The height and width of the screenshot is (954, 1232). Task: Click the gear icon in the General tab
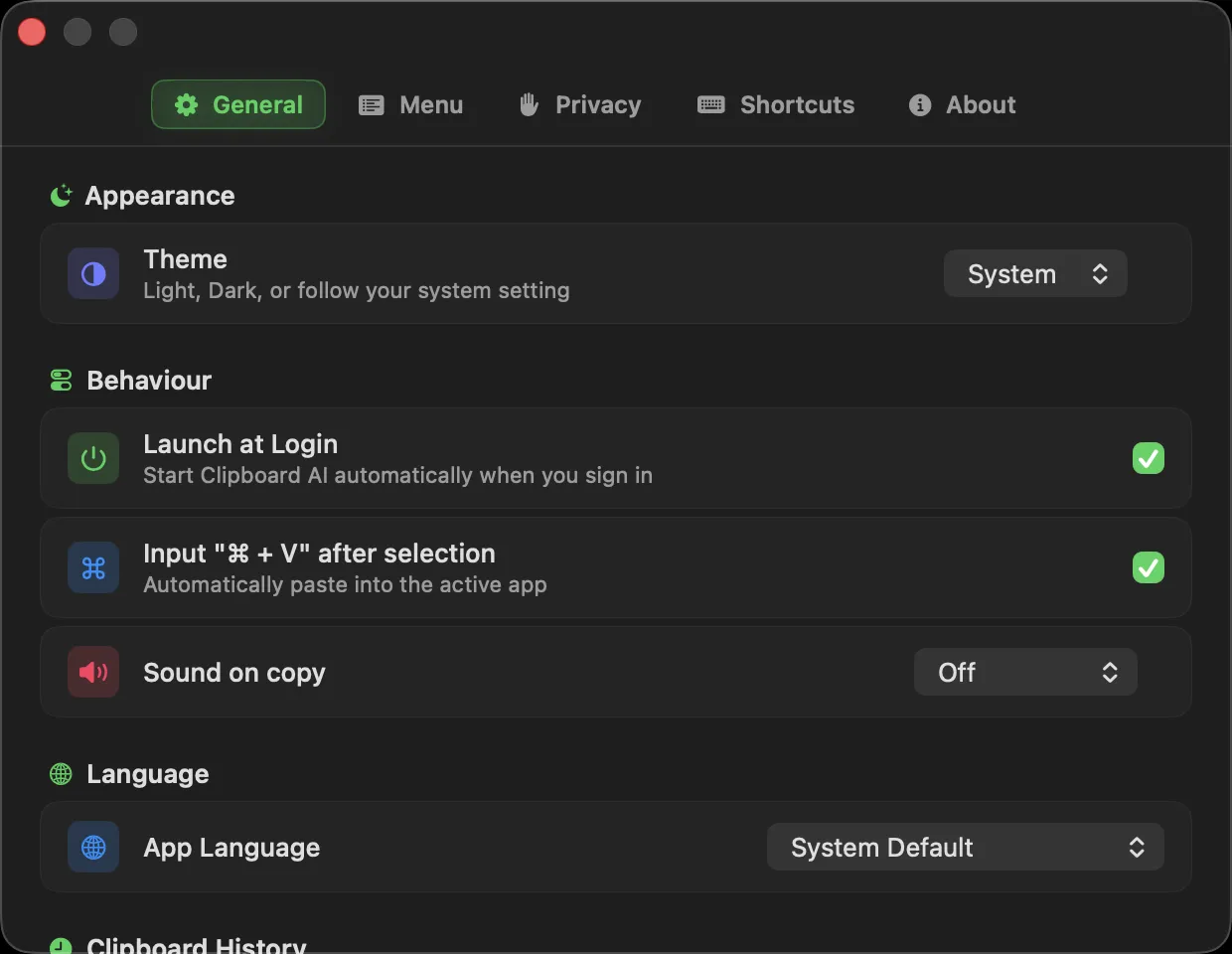[186, 104]
